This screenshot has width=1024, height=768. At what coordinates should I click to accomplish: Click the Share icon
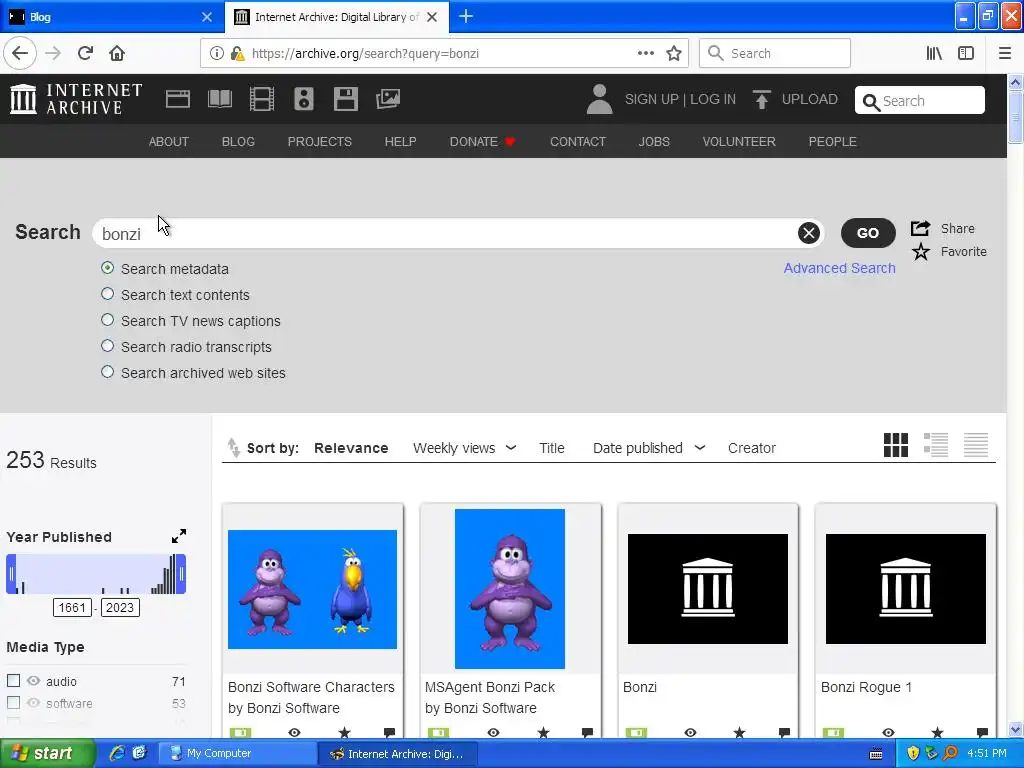click(x=920, y=229)
